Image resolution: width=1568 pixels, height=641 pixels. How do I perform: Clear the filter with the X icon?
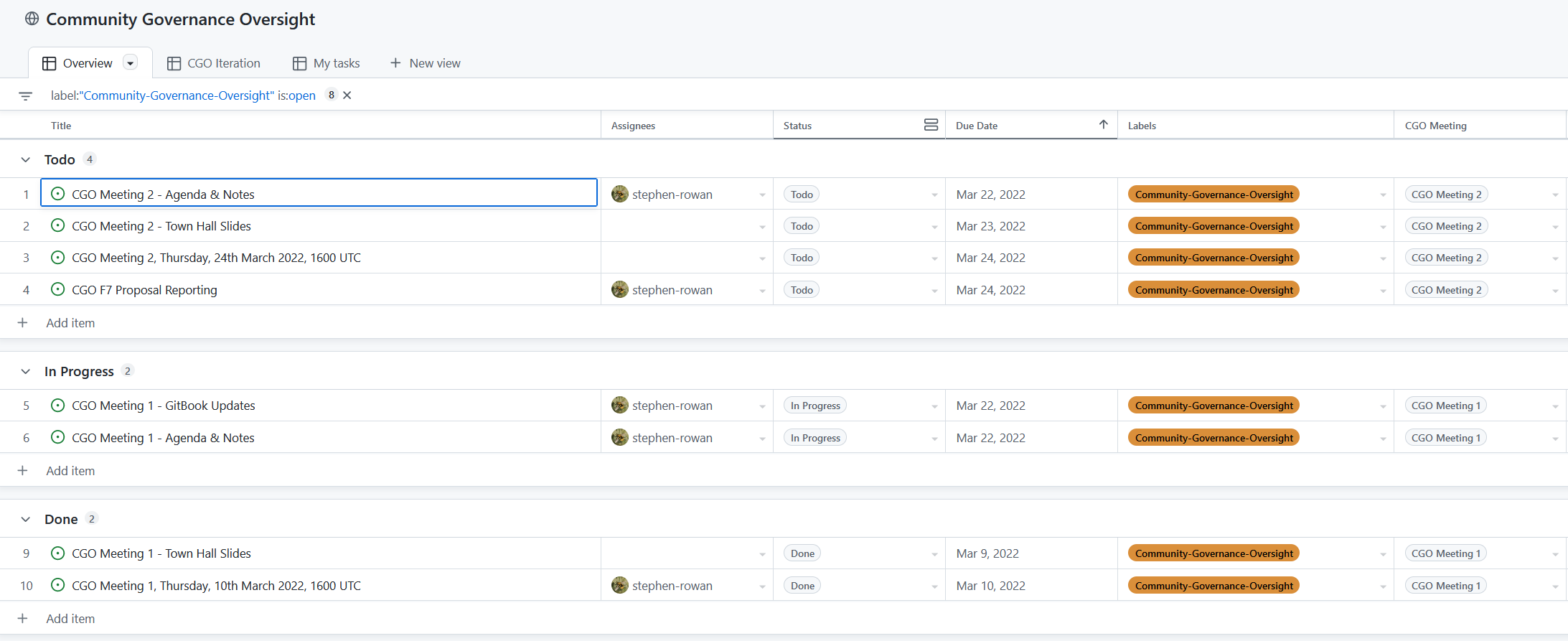point(347,95)
